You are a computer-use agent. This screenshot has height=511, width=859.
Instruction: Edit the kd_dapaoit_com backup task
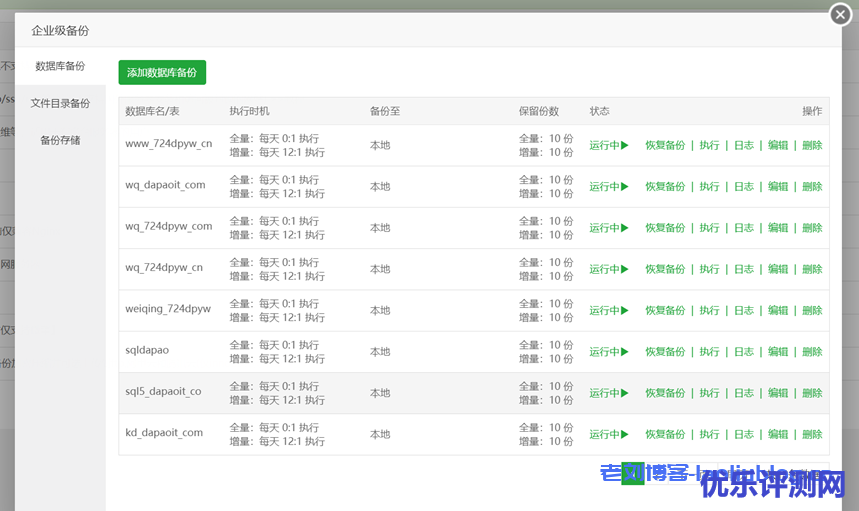[x=778, y=434]
